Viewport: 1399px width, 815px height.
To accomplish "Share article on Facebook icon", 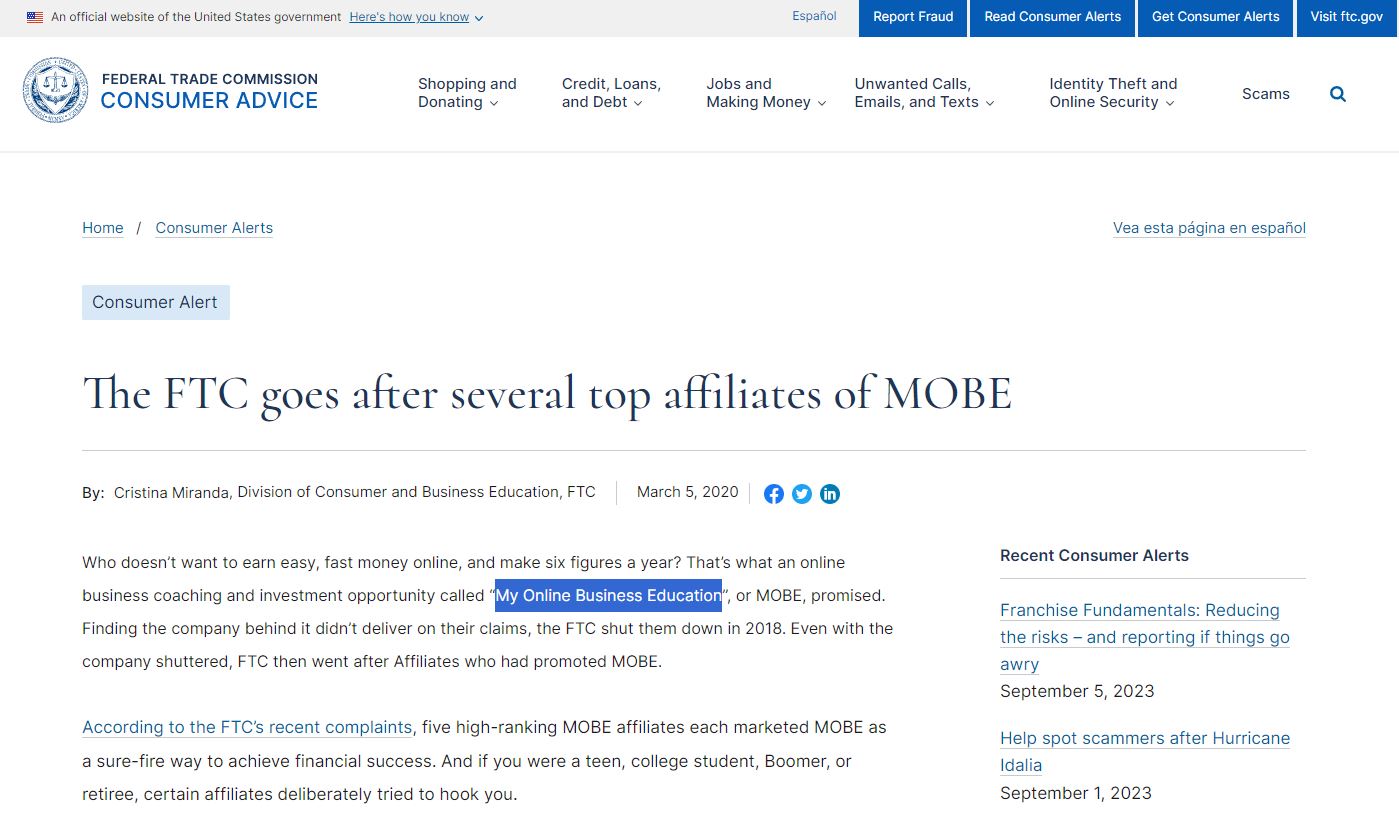I will [774, 494].
